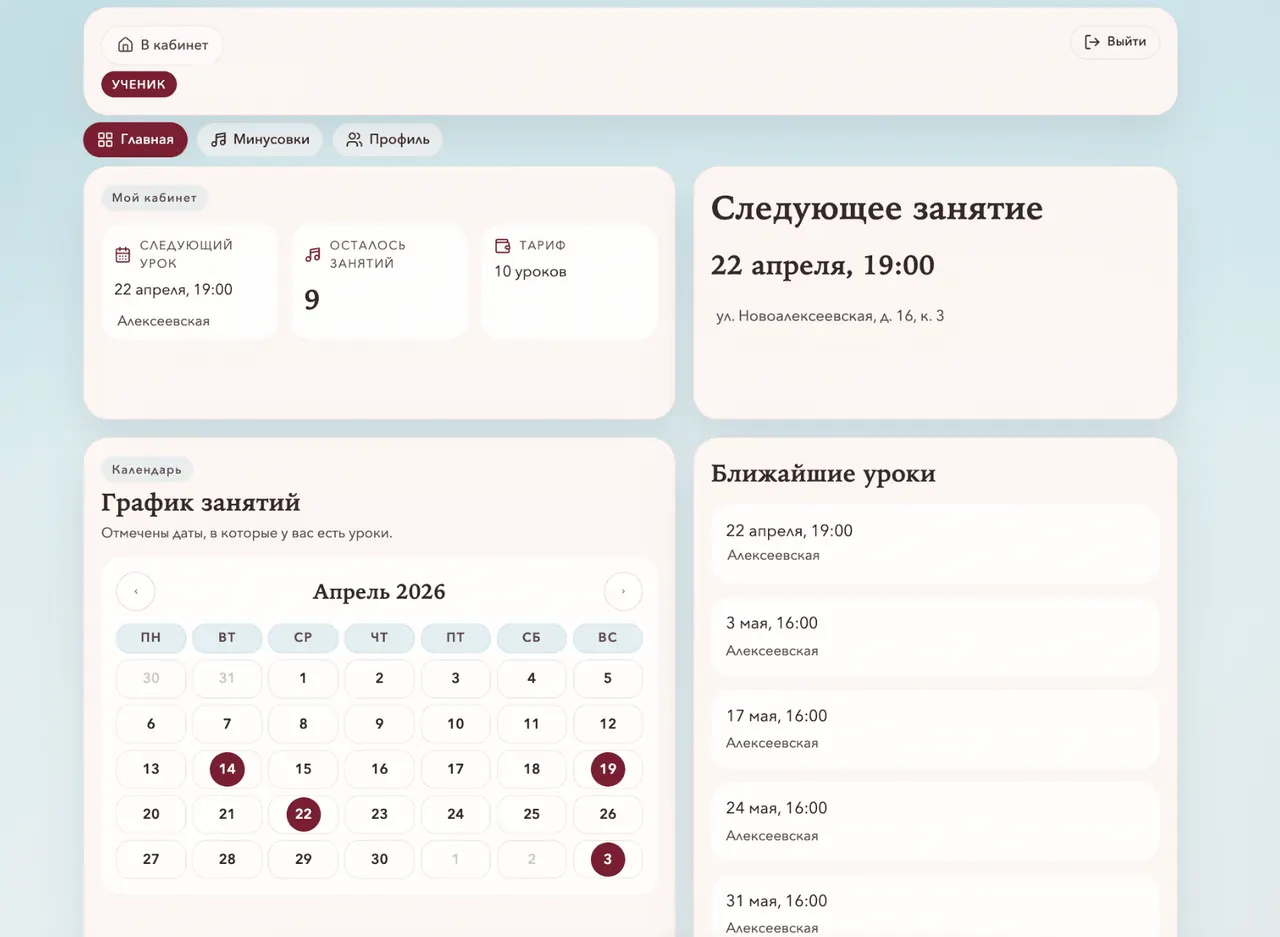Image resolution: width=1280 pixels, height=937 pixels.
Task: Select highlighted May 3 in the calendar
Action: point(608,859)
